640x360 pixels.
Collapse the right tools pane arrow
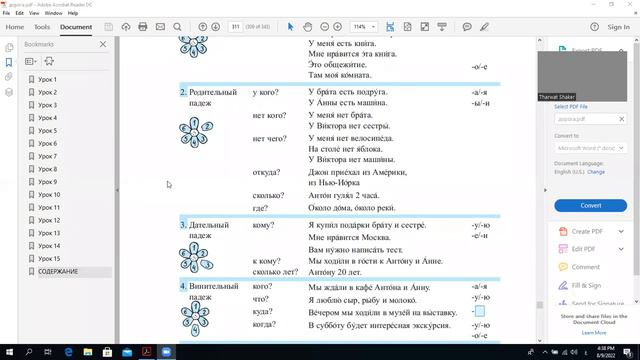tap(545, 190)
